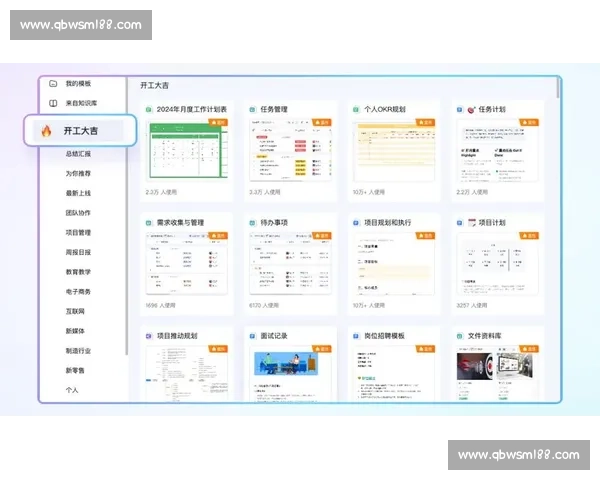Image resolution: width=600 pixels, height=480 pixels.
Task: Switch to 新零售 category
Action: point(75,370)
